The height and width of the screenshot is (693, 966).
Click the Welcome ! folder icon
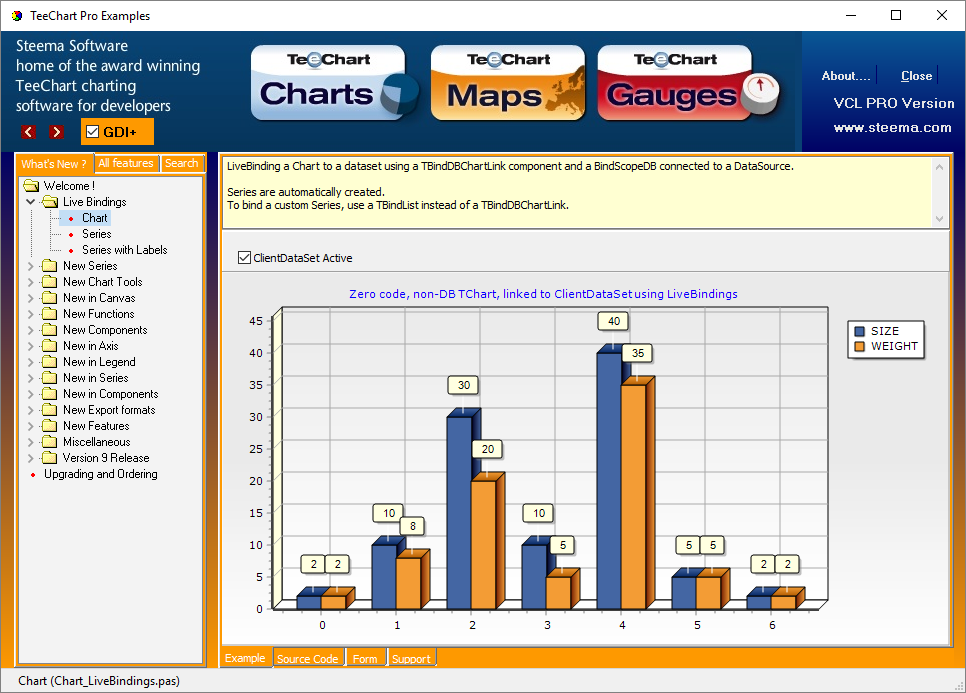pyautogui.click(x=31, y=185)
